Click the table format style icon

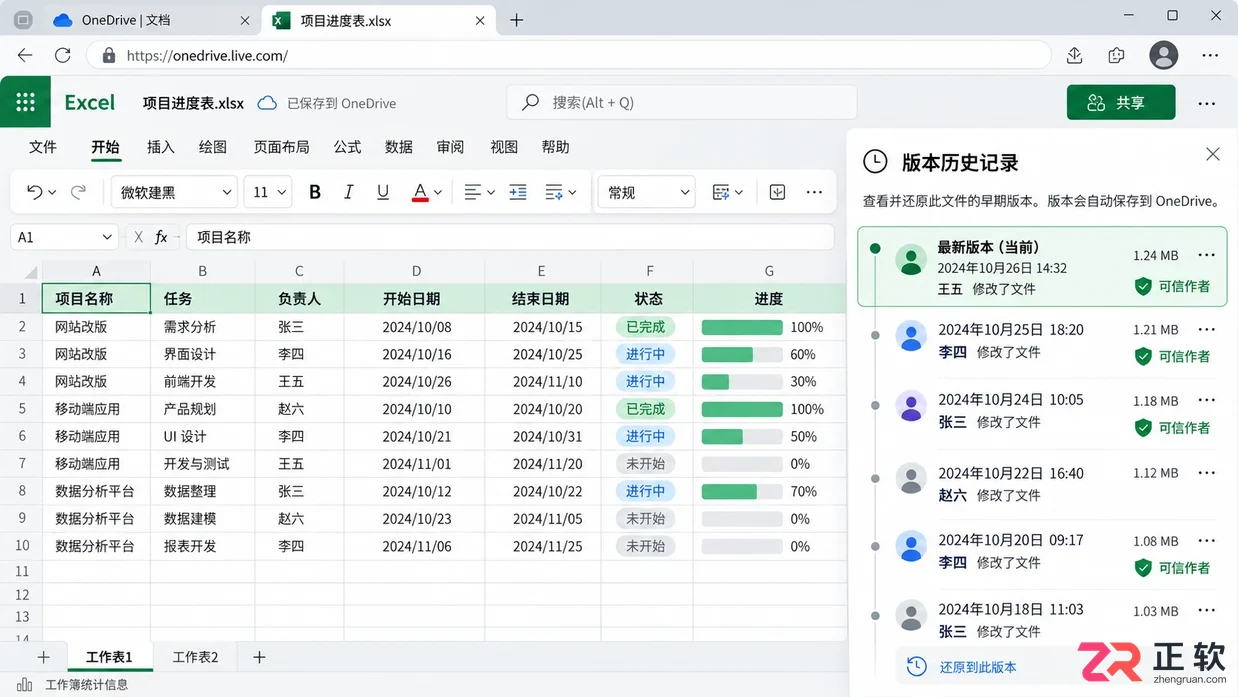[x=721, y=192]
